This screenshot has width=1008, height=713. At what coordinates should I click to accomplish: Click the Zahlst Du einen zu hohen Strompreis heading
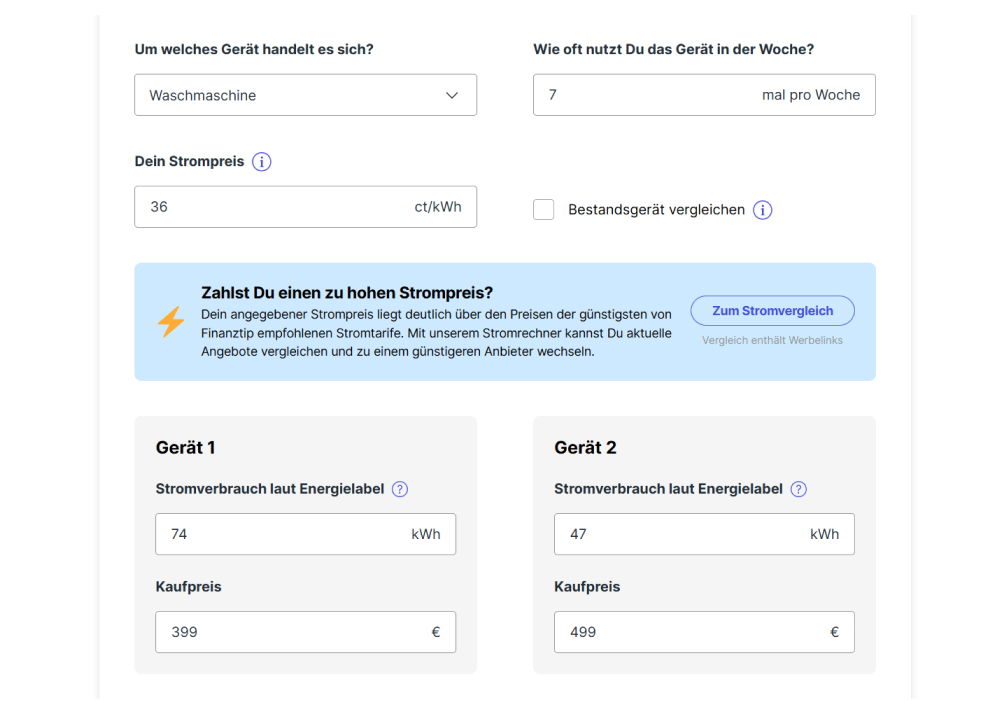point(347,293)
